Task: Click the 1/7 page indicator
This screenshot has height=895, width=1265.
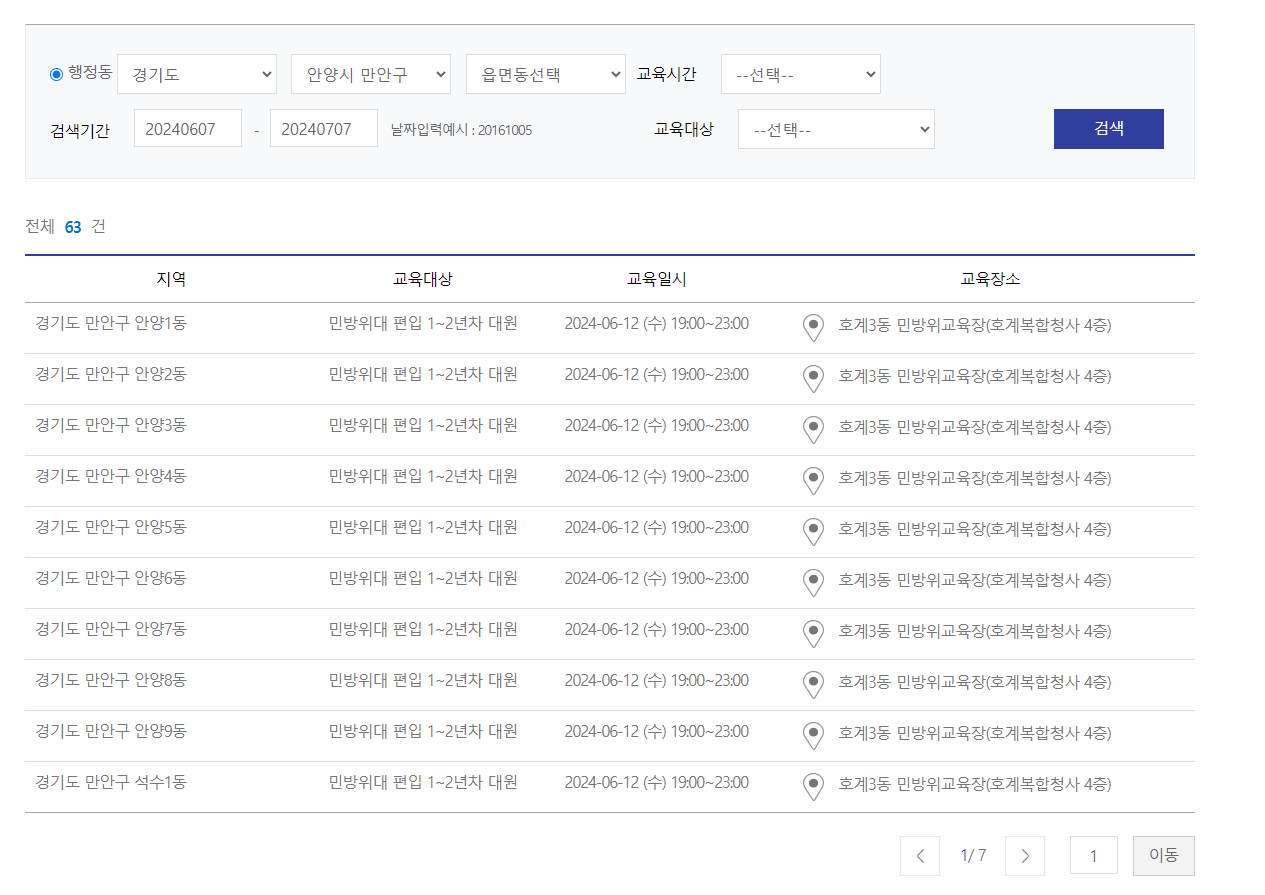Action: click(973, 856)
